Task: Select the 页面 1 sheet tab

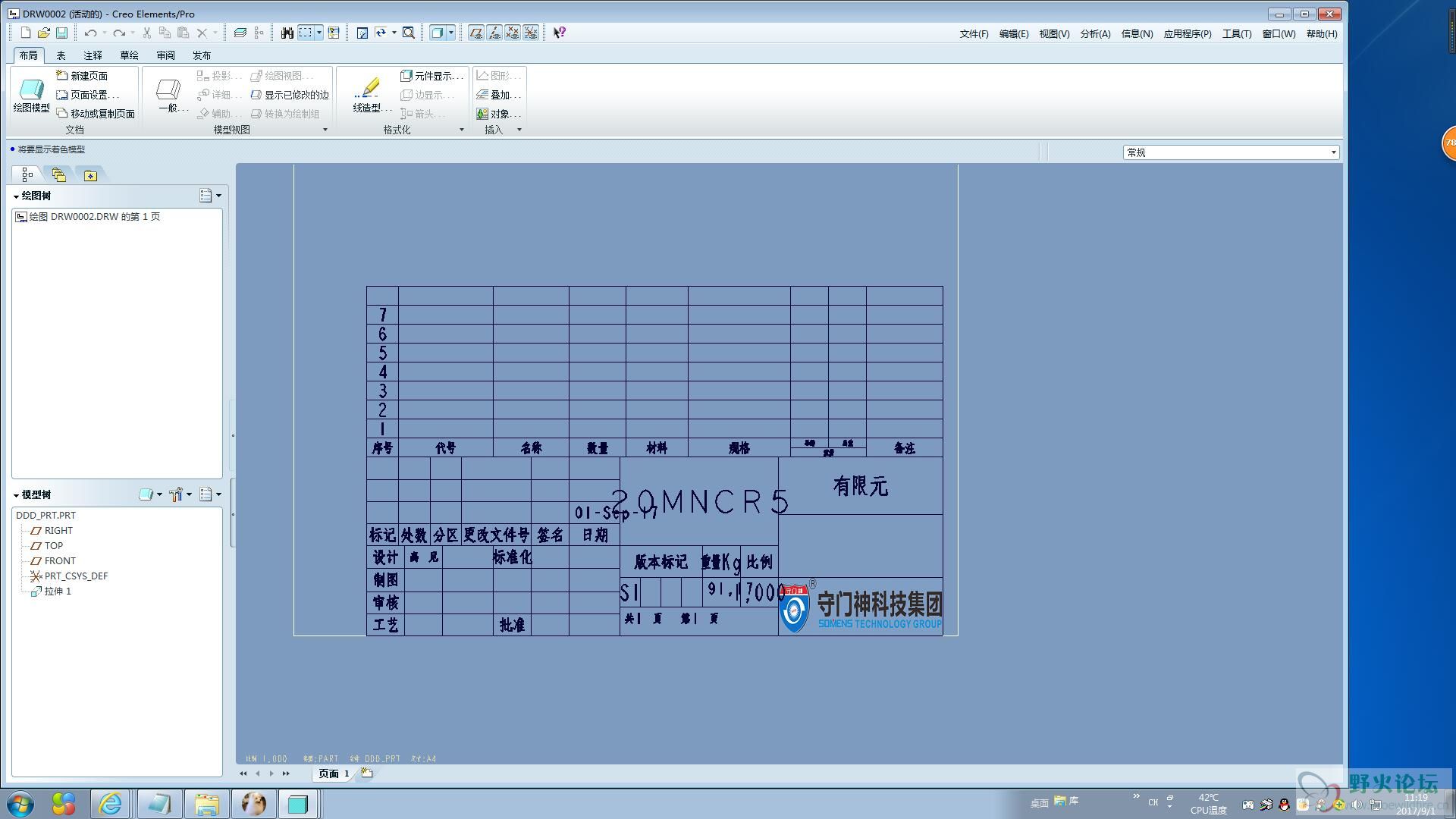Action: [334, 773]
